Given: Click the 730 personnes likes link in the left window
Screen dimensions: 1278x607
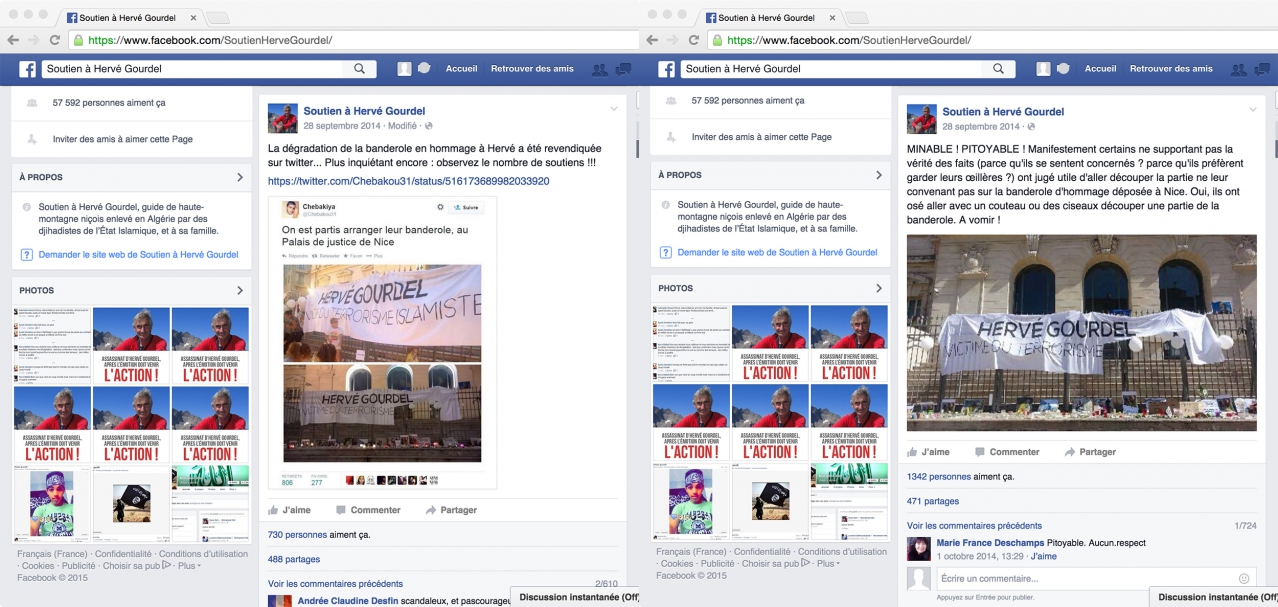Looking at the screenshot, I should coord(298,535).
